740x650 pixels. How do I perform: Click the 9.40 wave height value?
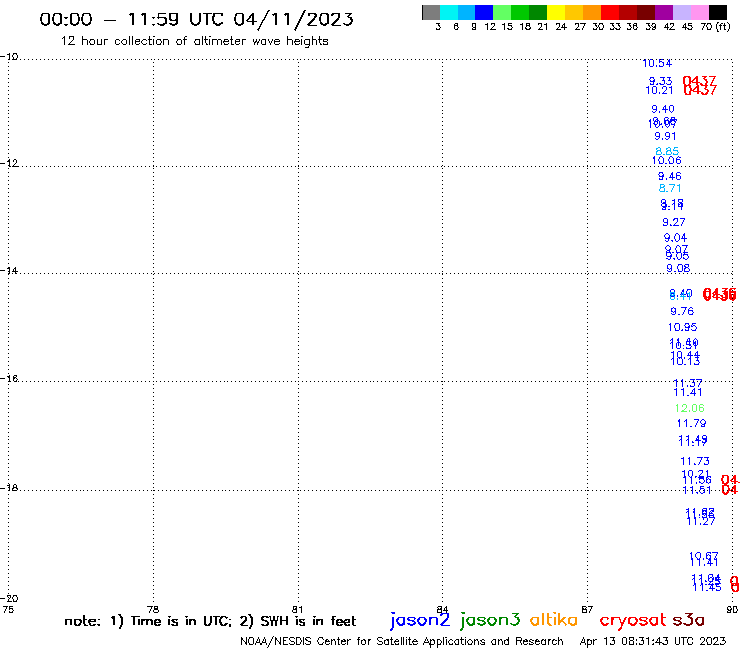point(663,109)
